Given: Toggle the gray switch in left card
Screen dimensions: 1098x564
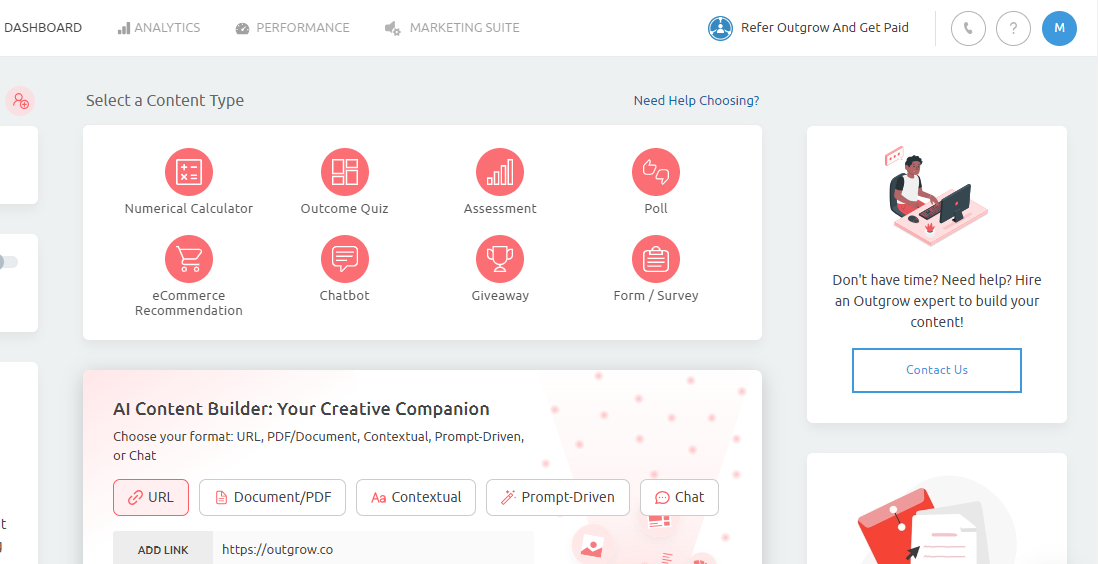Looking at the screenshot, I should click(x=8, y=262).
